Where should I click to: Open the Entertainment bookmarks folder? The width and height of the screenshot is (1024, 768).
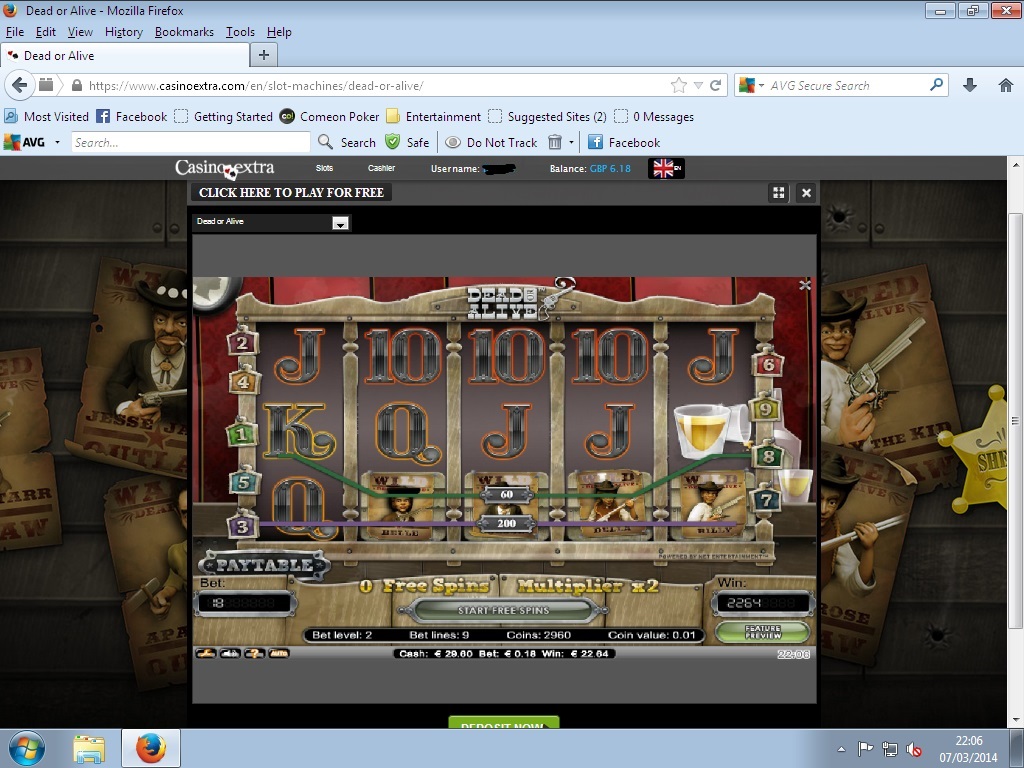(x=434, y=117)
